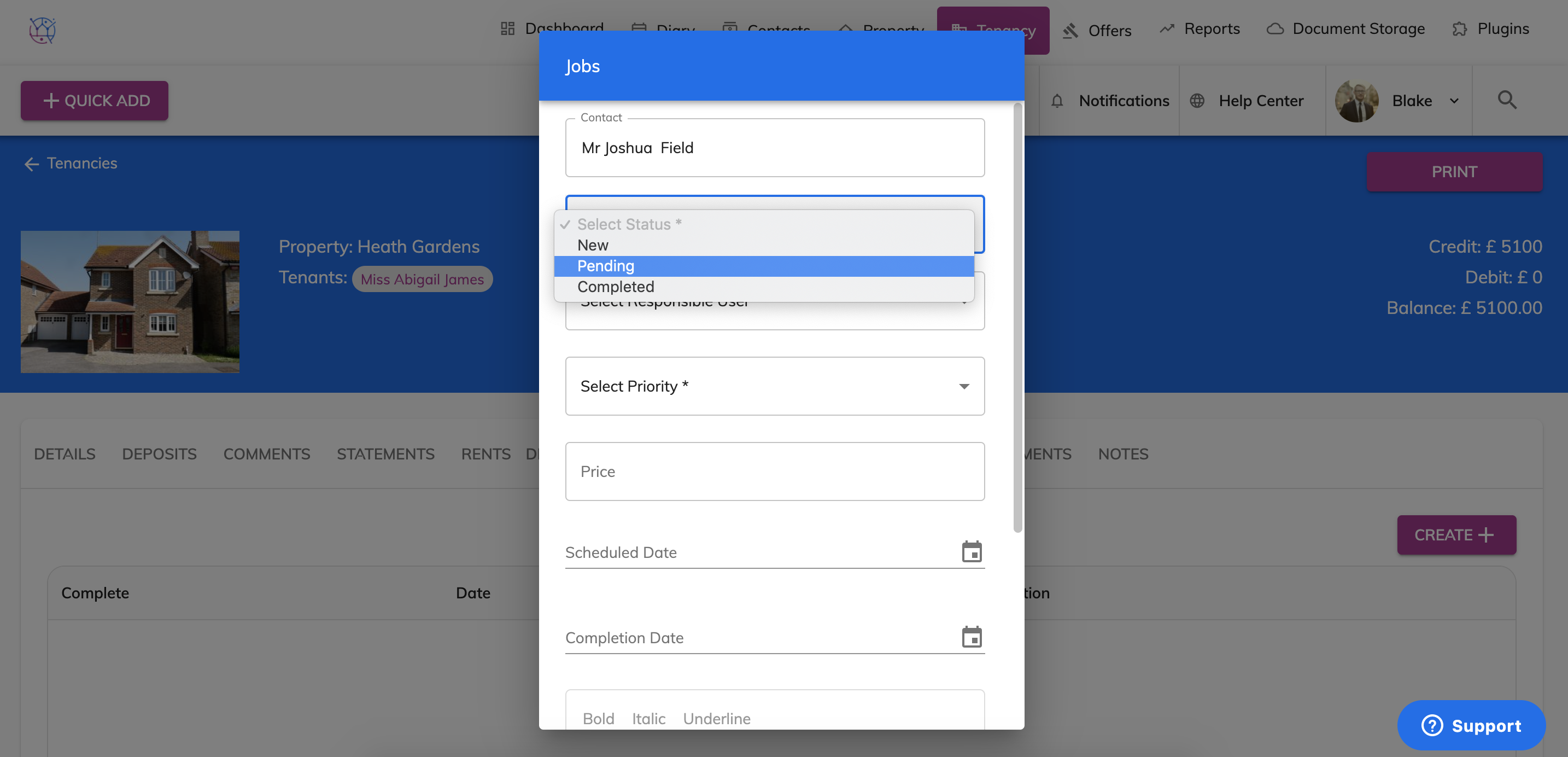Choose the Completed status option
Viewport: 1568px width, 757px height.
pos(616,287)
